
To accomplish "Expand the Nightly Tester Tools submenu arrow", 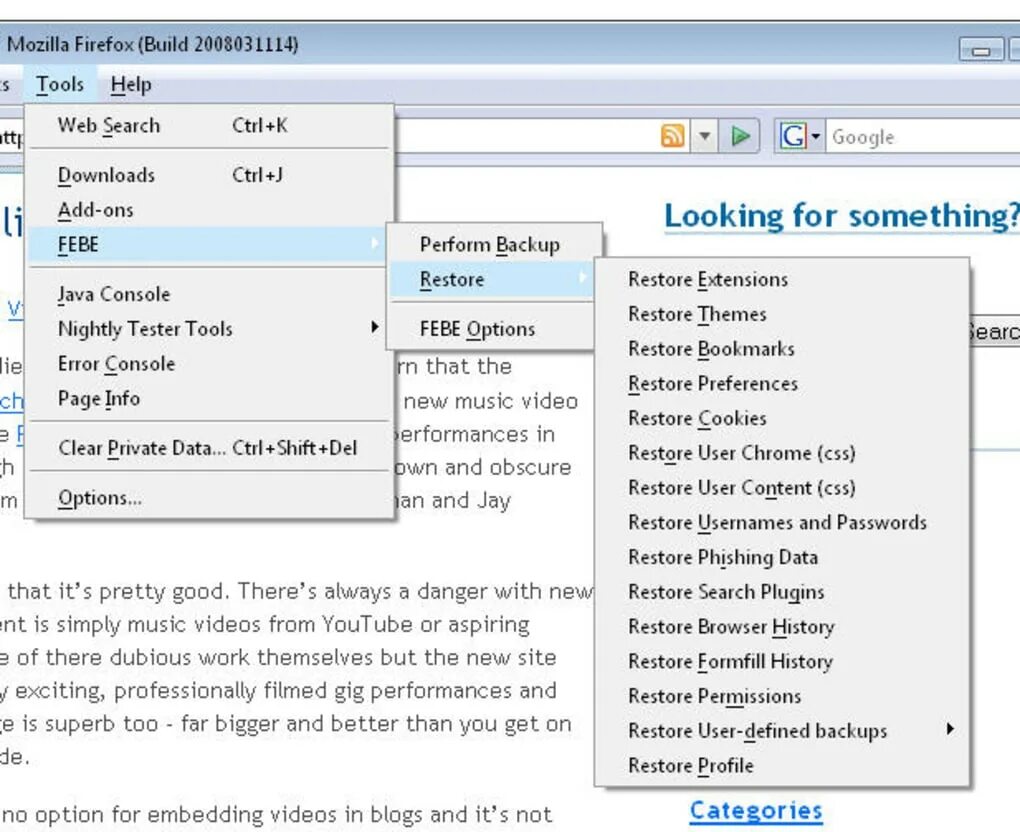I will [x=375, y=327].
